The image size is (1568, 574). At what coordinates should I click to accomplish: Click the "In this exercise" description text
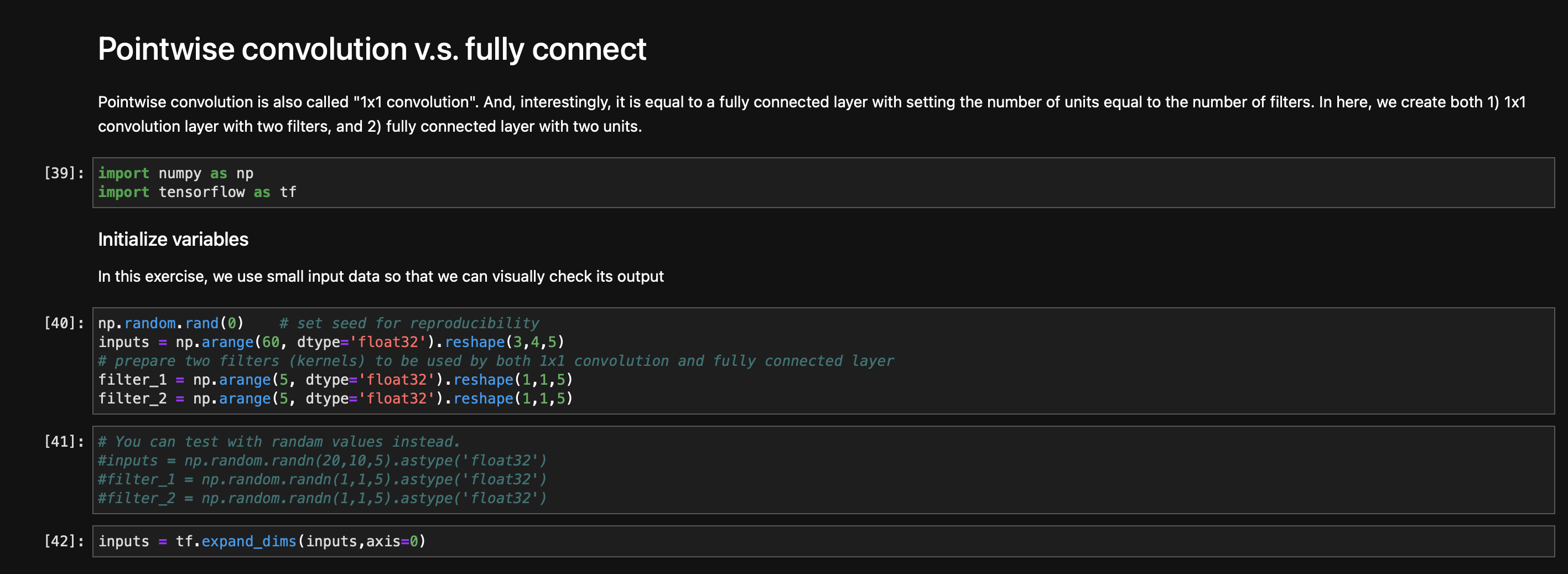(381, 276)
